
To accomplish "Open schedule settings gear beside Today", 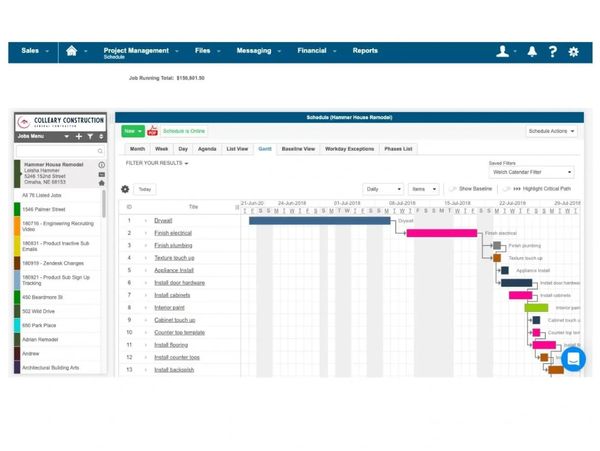I will click(x=125, y=189).
